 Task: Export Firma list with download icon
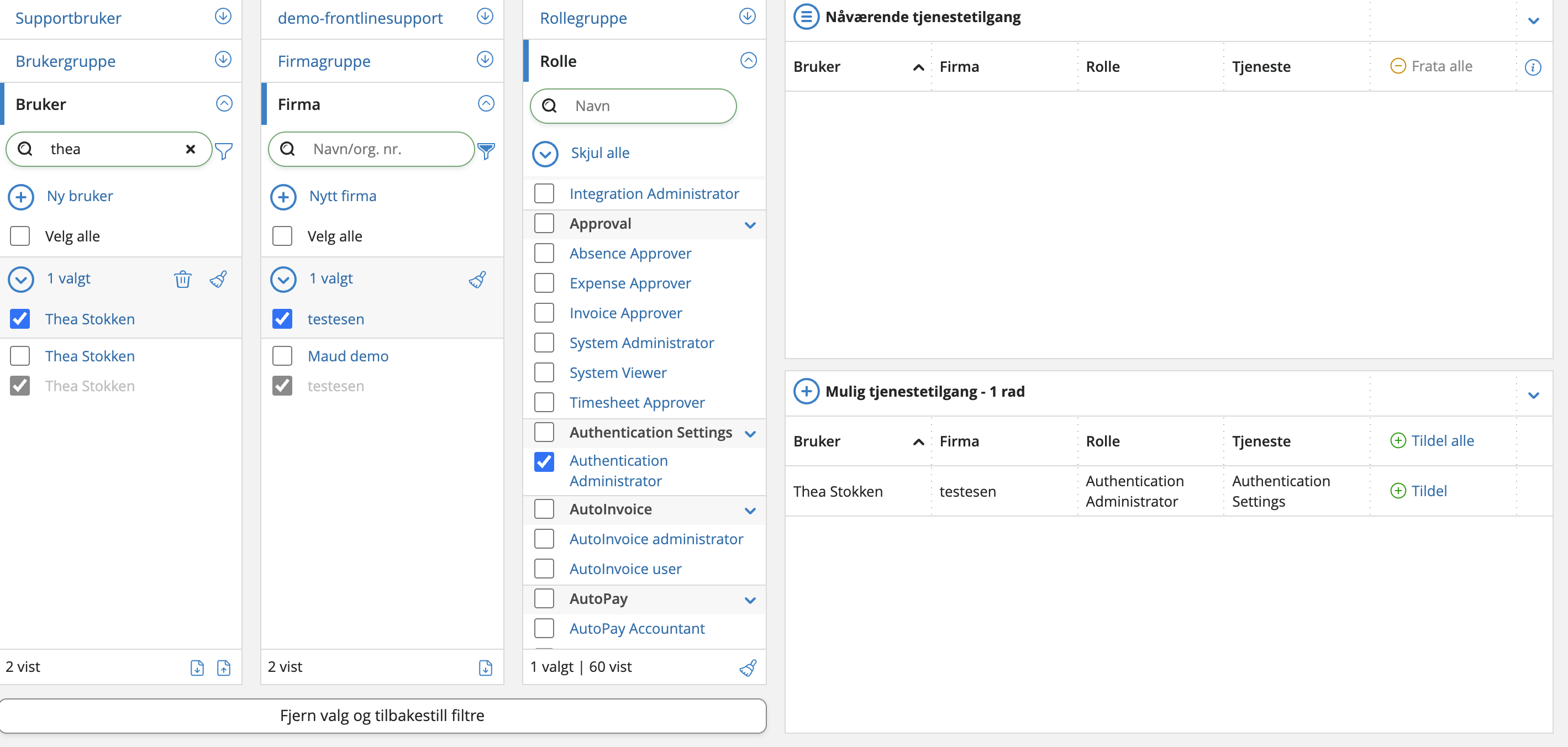coord(486,668)
